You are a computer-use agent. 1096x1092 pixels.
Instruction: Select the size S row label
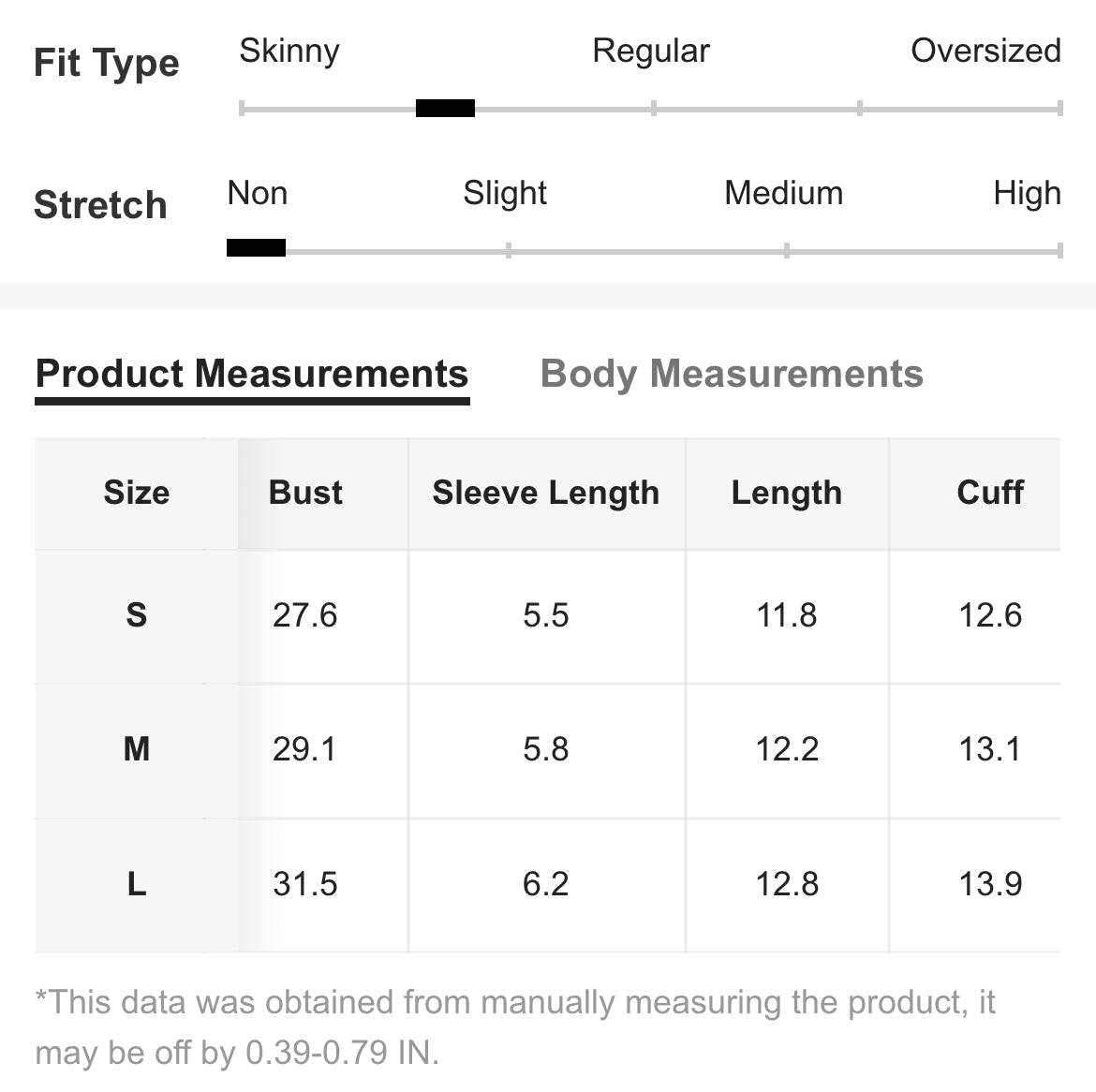(x=137, y=615)
